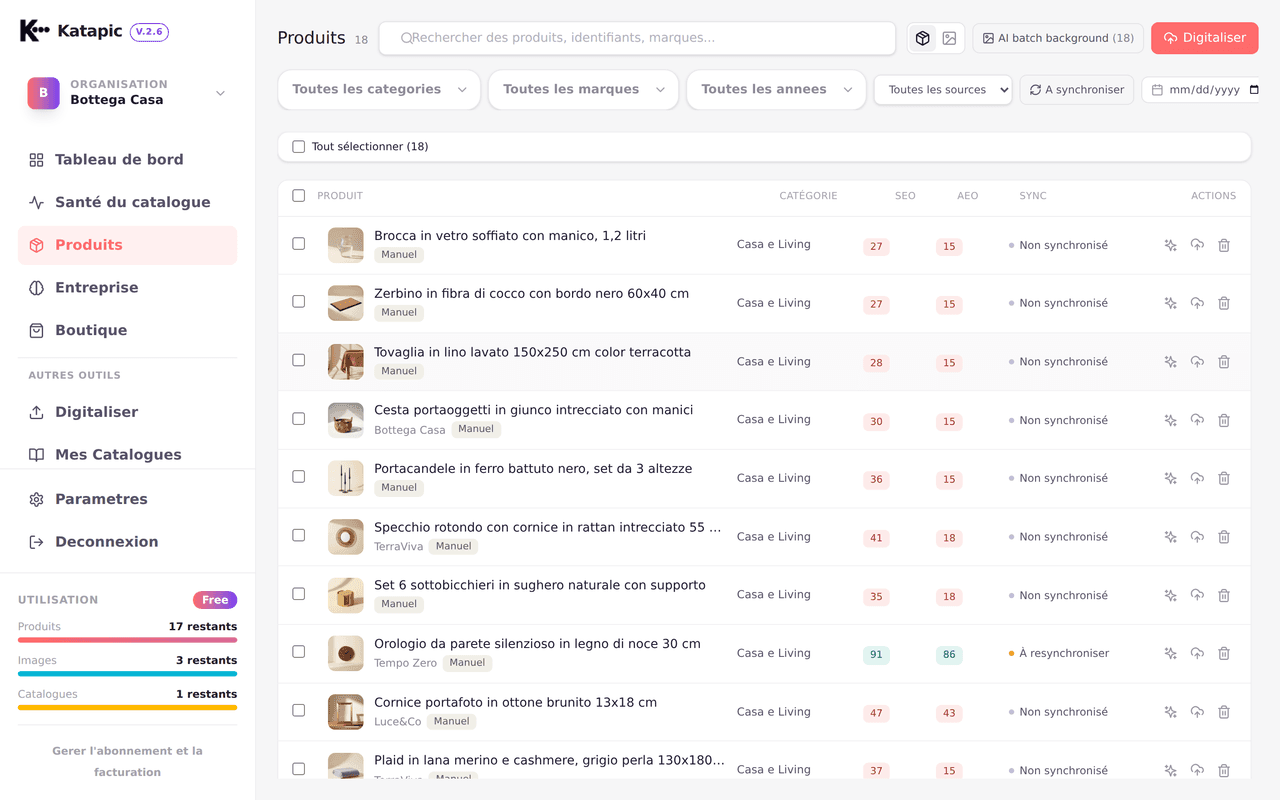This screenshot has width=1280, height=800.
Task: Select checkbox for Zerbino in fibra di cocco
Action: 298,302
